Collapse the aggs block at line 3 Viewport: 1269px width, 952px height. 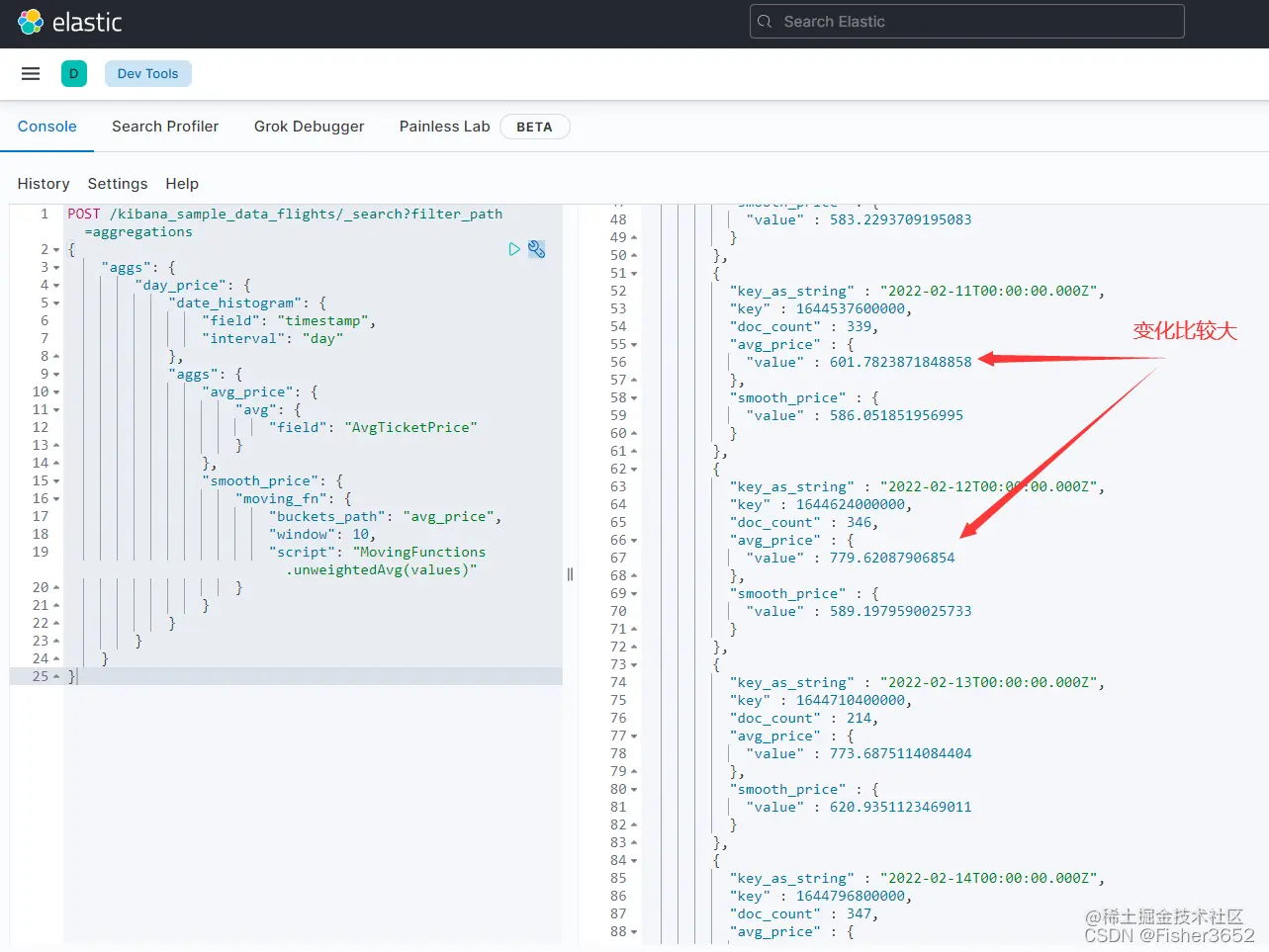point(56,268)
